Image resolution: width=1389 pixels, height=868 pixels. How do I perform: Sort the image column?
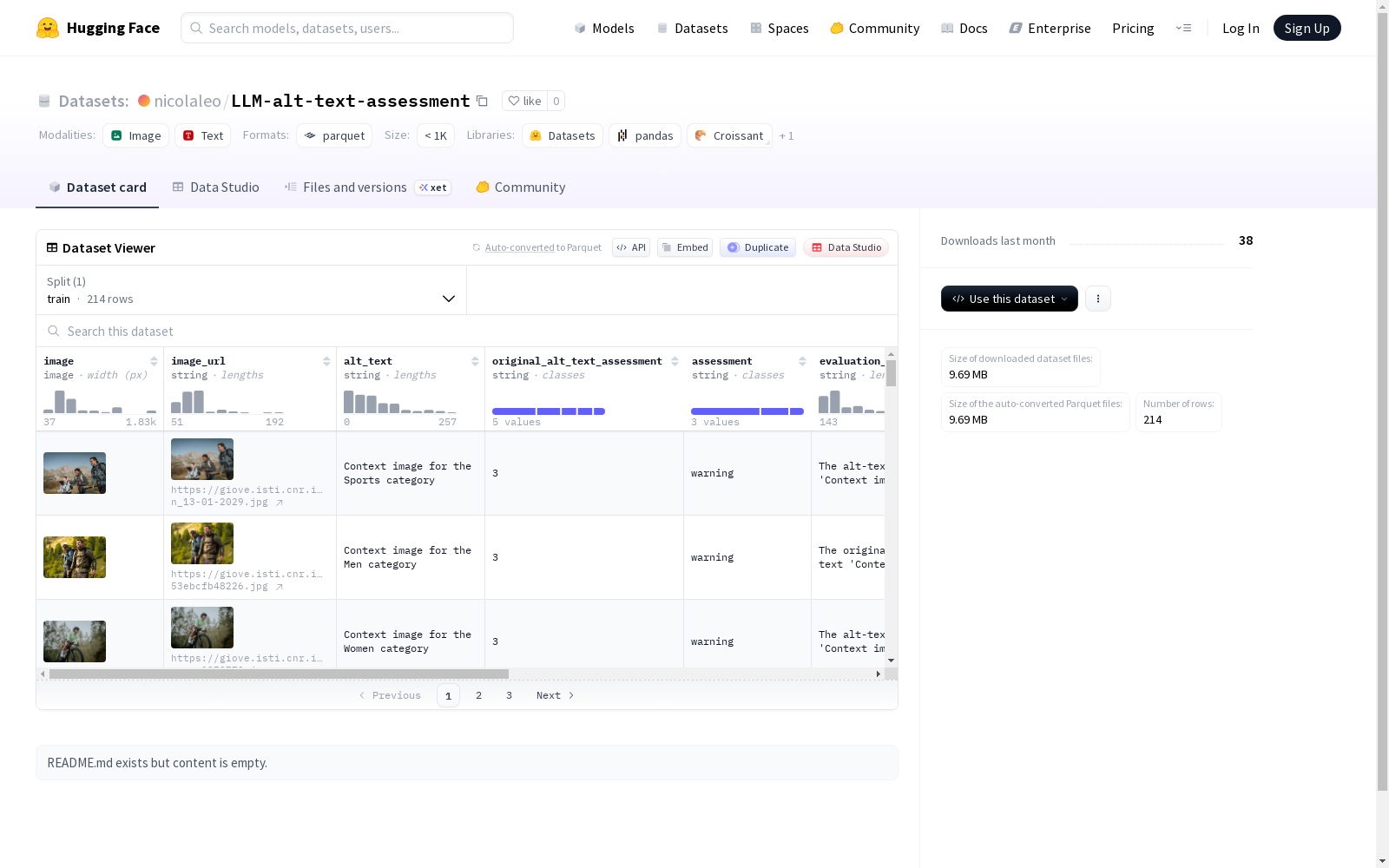point(154,361)
